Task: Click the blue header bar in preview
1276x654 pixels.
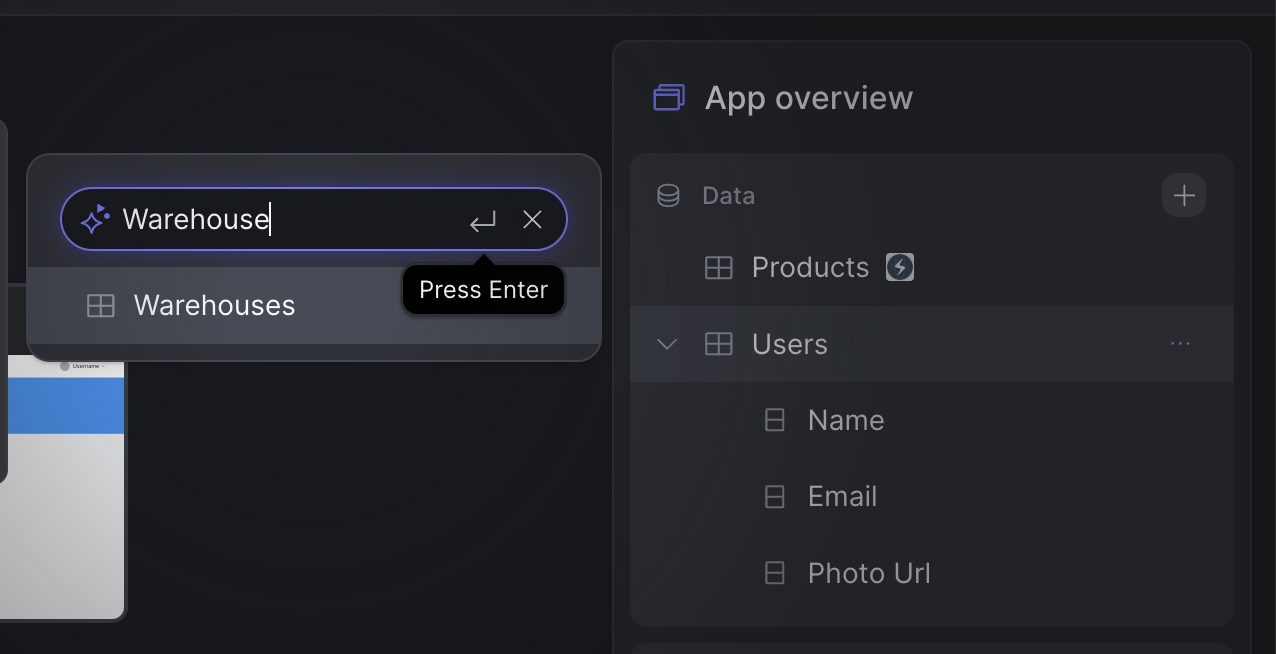Action: pos(65,405)
